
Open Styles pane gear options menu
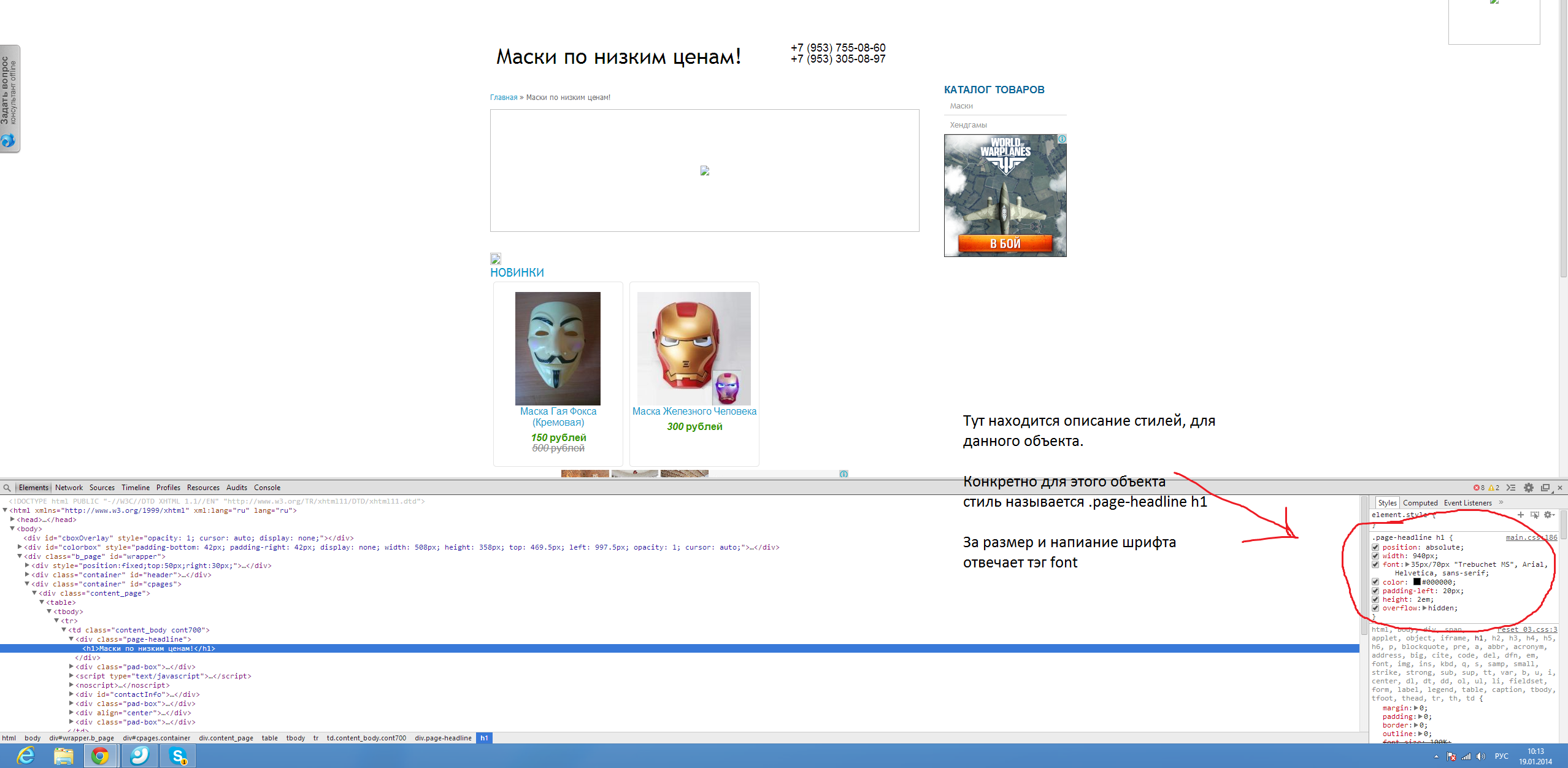click(1548, 515)
